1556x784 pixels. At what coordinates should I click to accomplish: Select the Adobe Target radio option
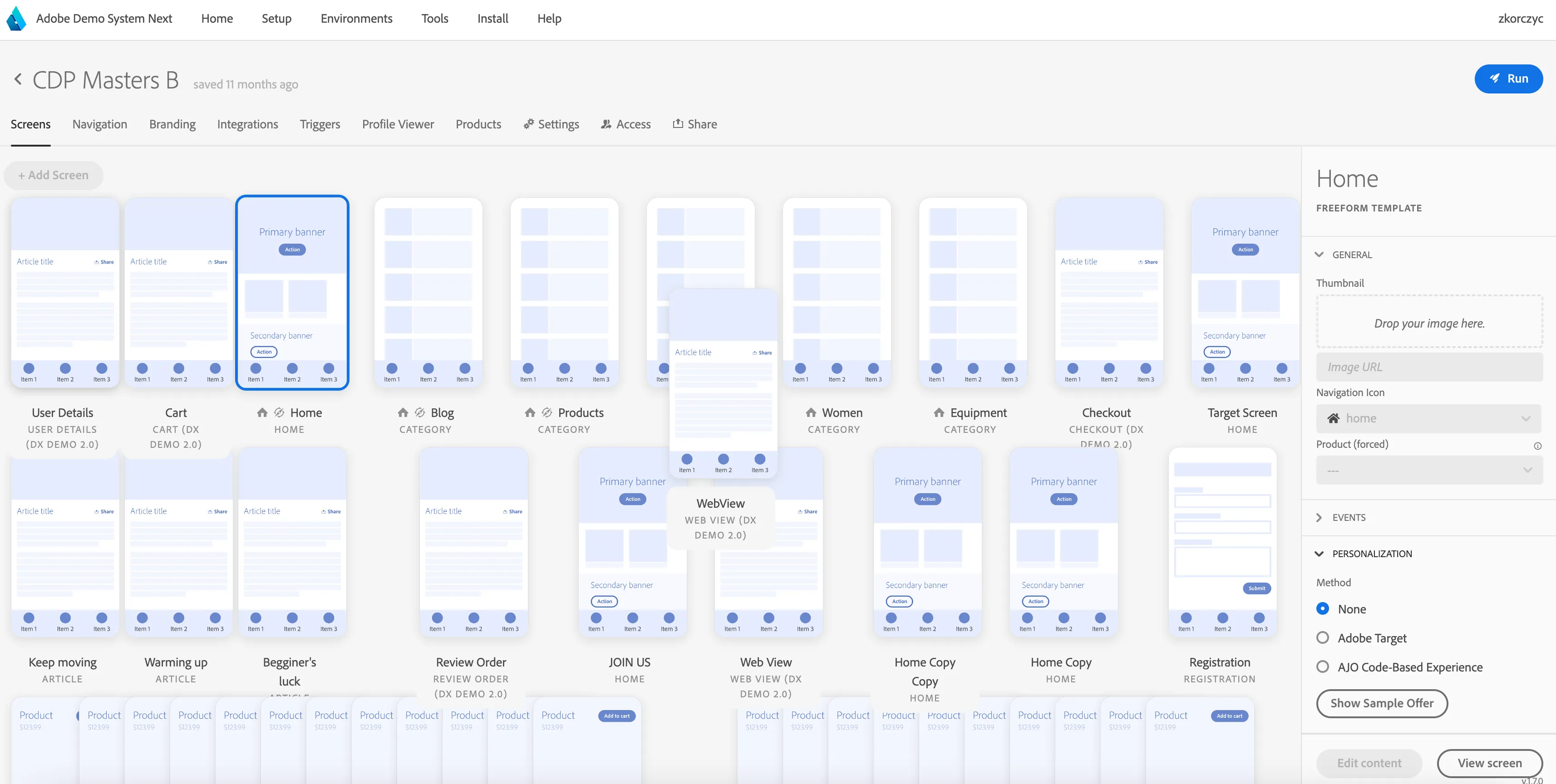pos(1322,637)
